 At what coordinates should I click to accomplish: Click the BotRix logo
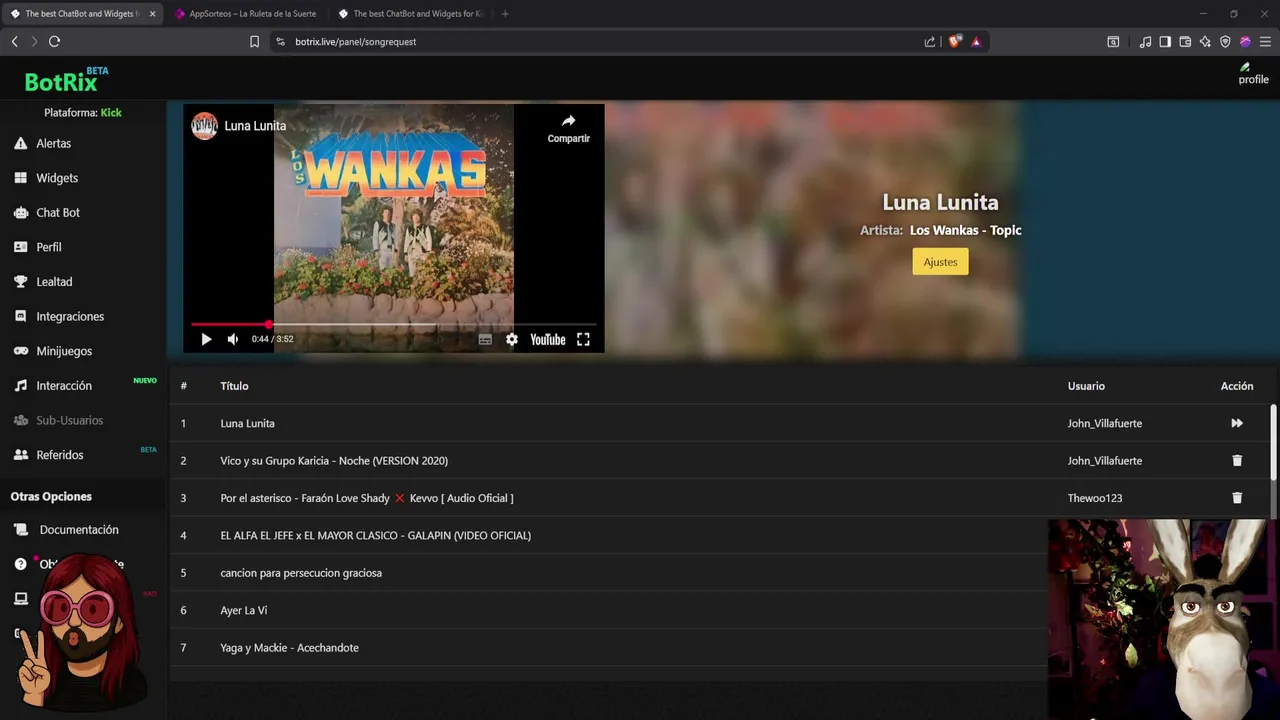(x=66, y=79)
